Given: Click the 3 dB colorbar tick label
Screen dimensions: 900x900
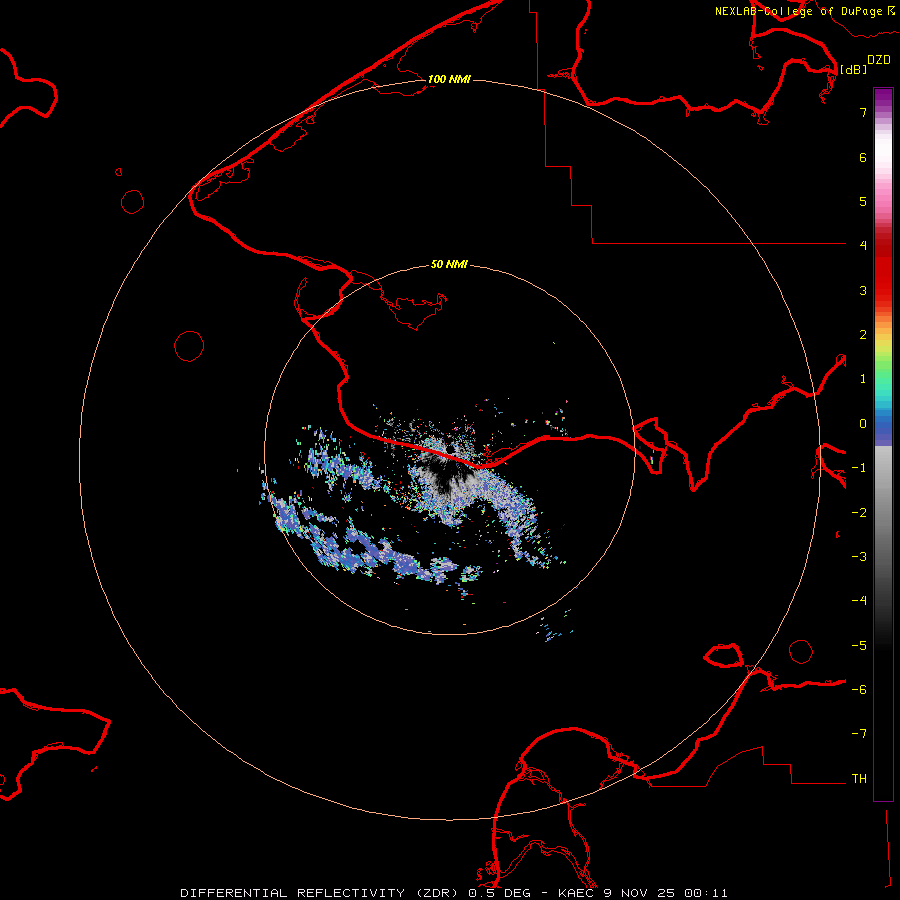Looking at the screenshot, I should tap(863, 290).
